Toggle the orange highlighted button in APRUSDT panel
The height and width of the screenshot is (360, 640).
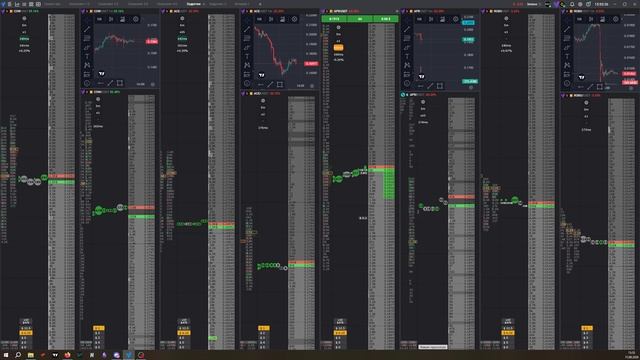pyautogui.click(x=338, y=48)
